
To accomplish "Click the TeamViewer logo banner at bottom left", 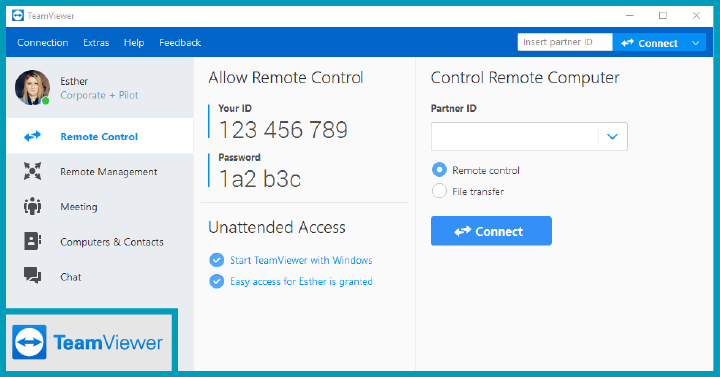I will pos(89,342).
